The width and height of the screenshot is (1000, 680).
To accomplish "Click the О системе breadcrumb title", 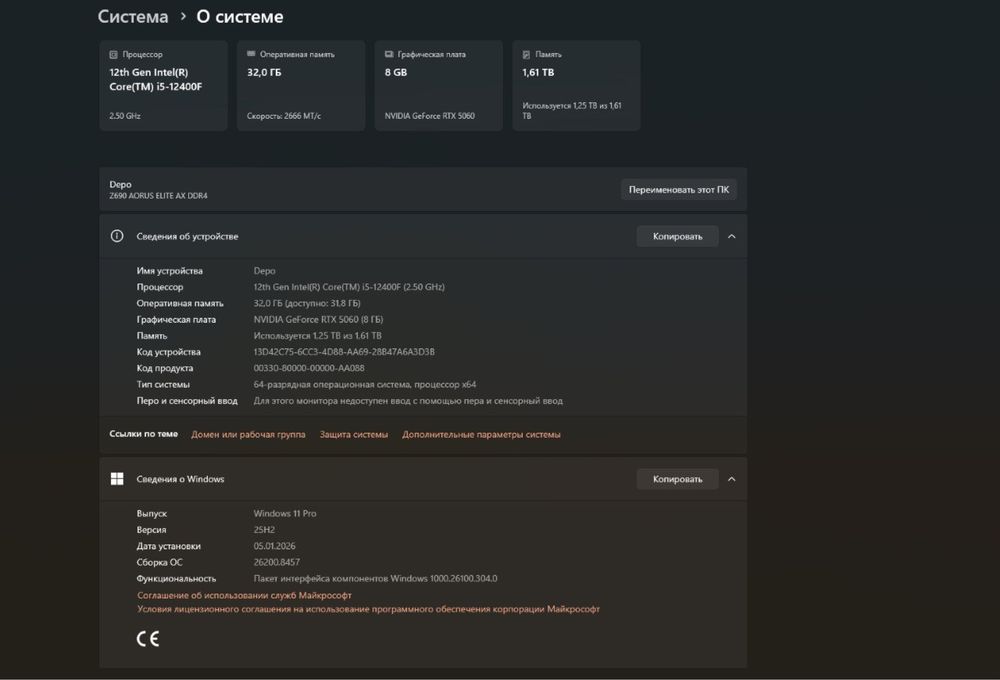I will (x=240, y=17).
